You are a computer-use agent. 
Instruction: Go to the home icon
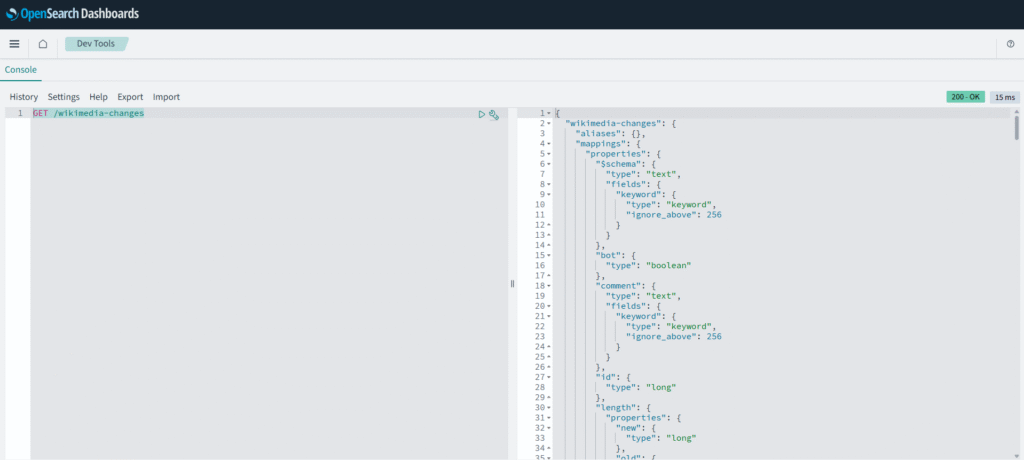(42, 44)
